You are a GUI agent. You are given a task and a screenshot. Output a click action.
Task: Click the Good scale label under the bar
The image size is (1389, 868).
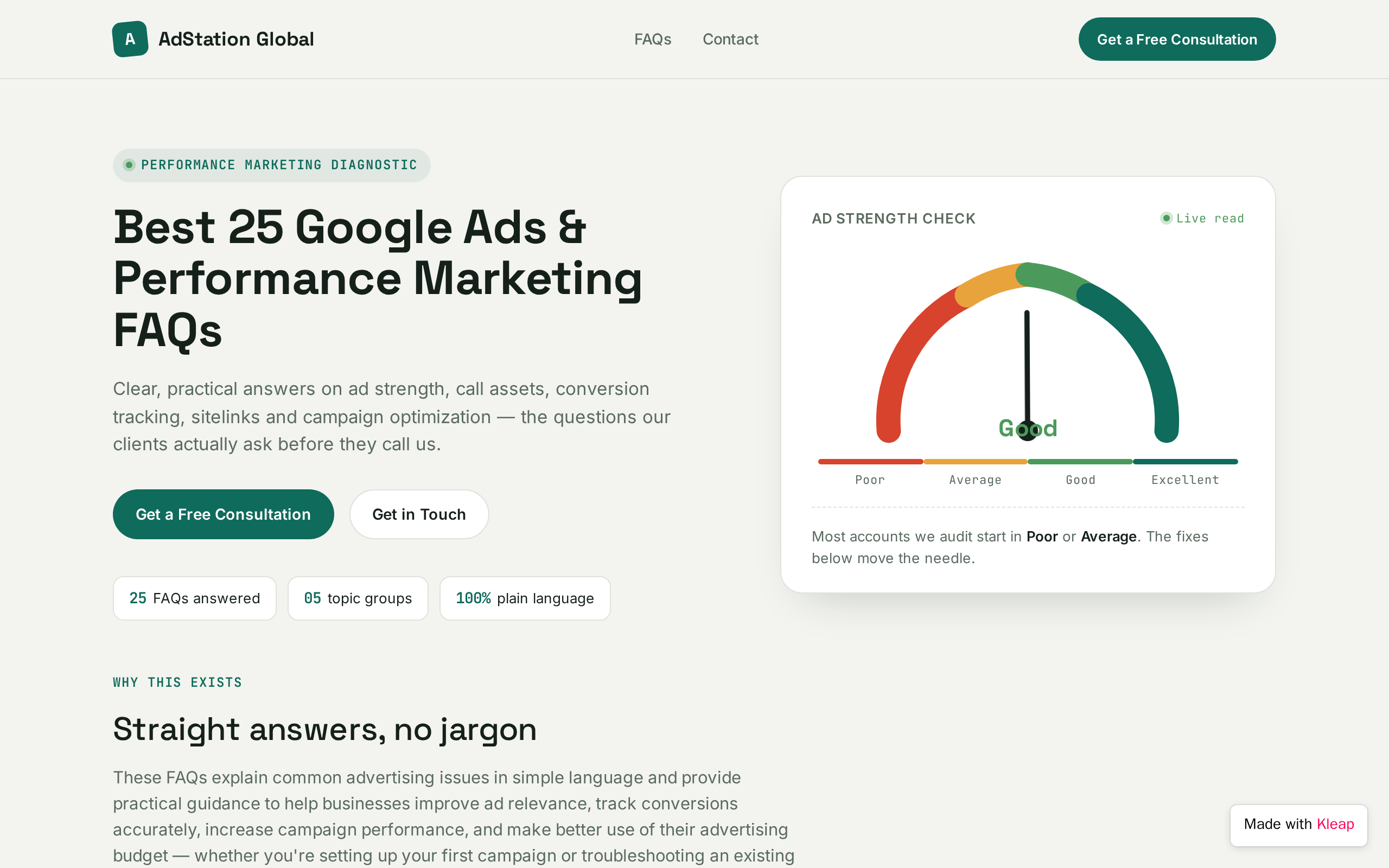[1080, 480]
